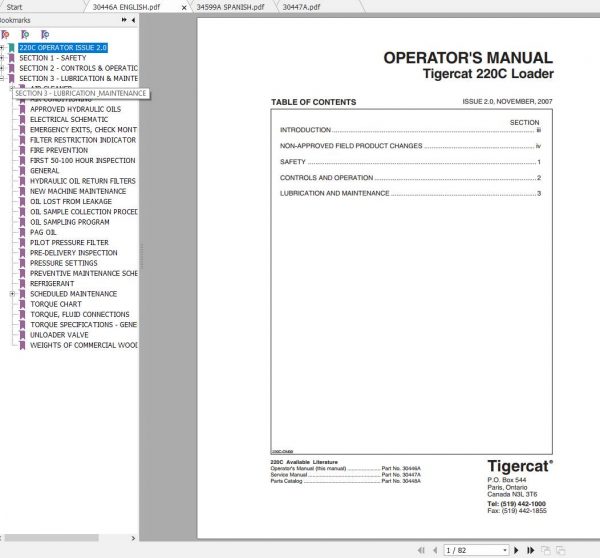Screen dimensions: 600x558
Task: Click the single-page view icon in the bottom bar
Action: click(546, 550)
